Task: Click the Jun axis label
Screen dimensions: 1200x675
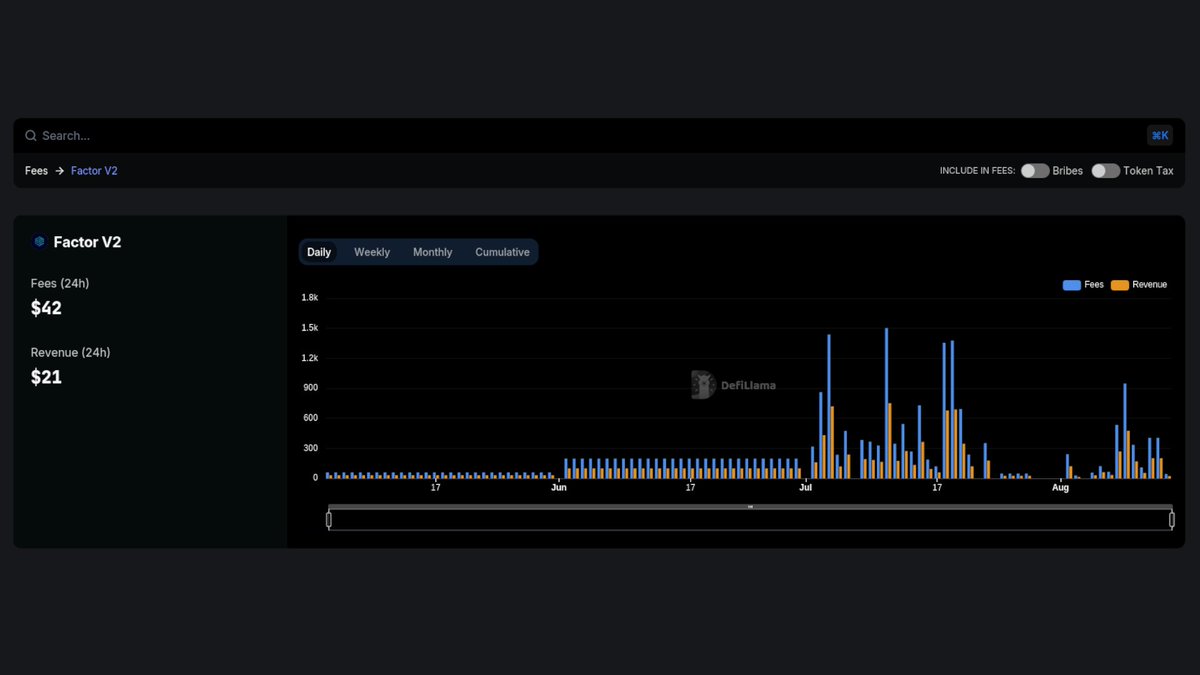Action: [559, 488]
